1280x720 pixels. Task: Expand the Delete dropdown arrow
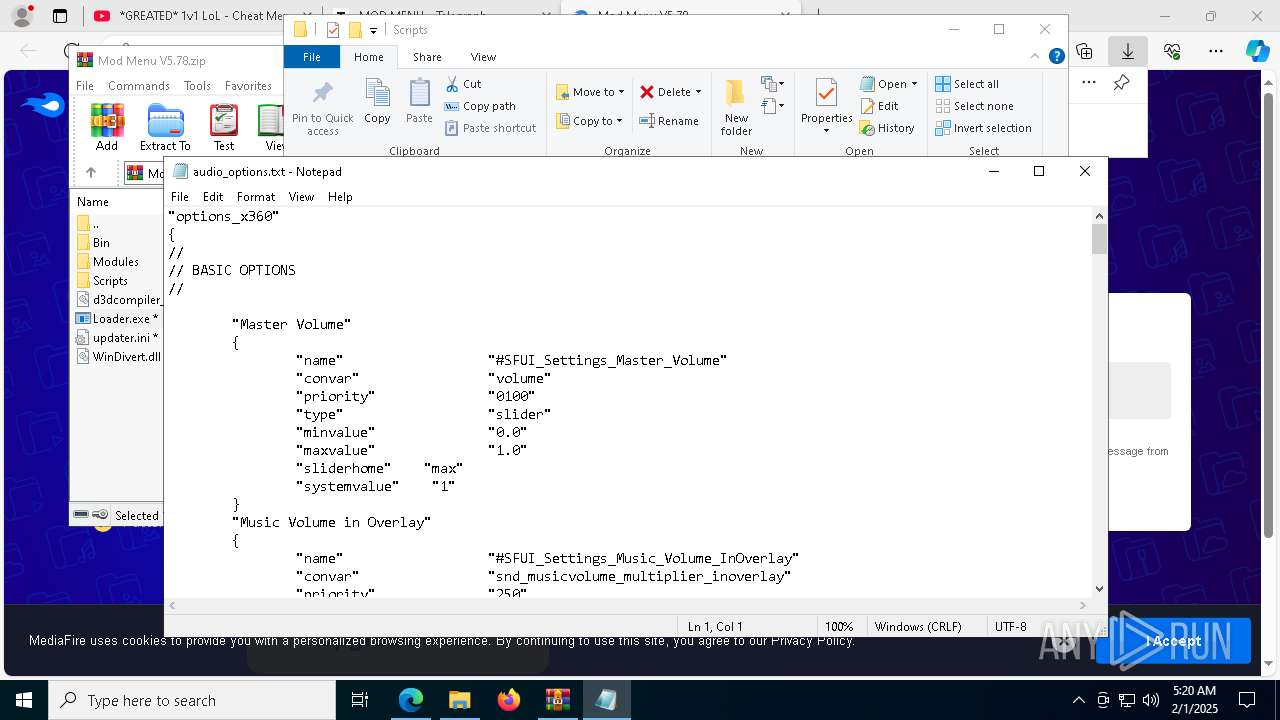(698, 92)
